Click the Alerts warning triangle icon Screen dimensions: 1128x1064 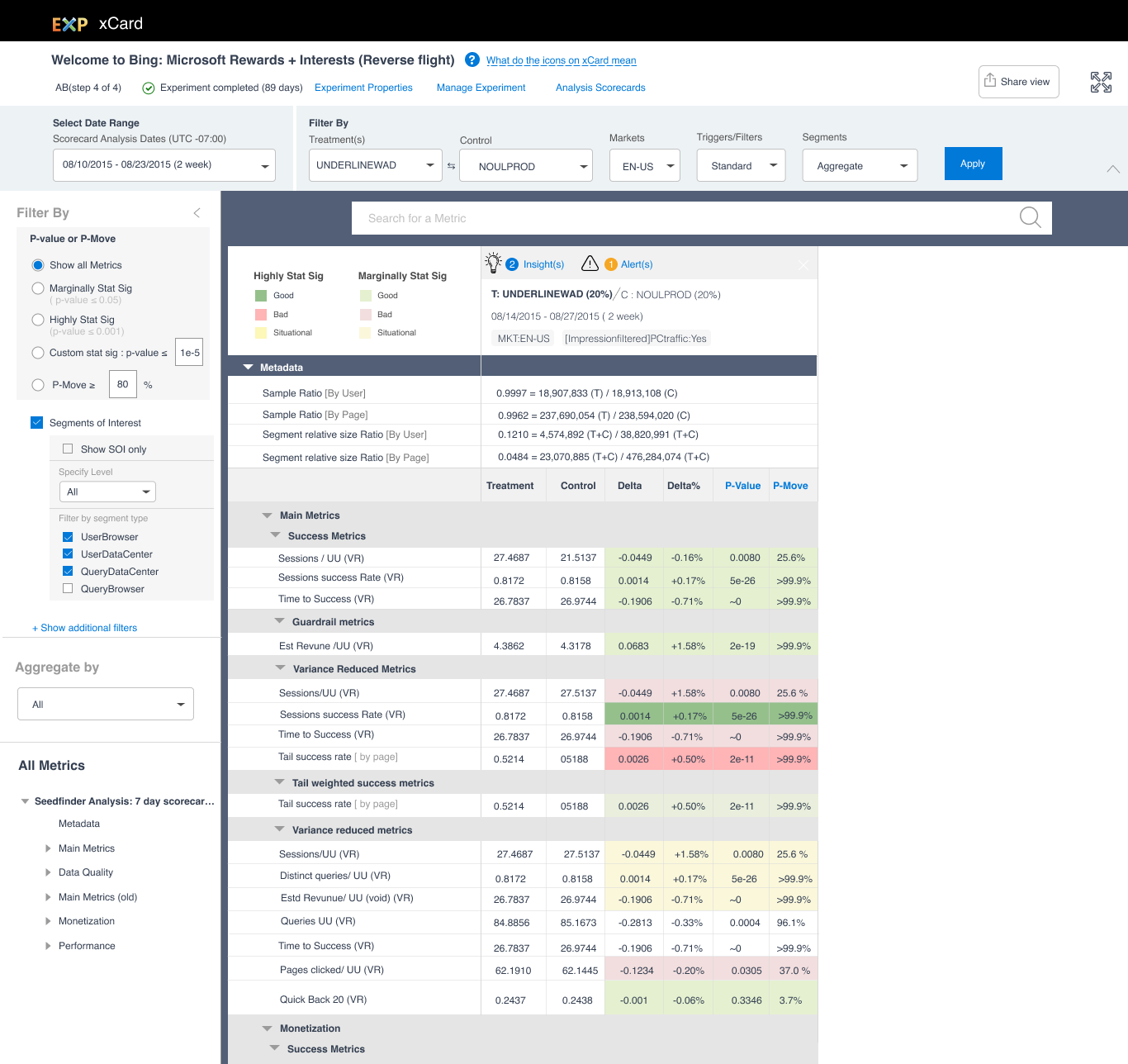click(590, 264)
